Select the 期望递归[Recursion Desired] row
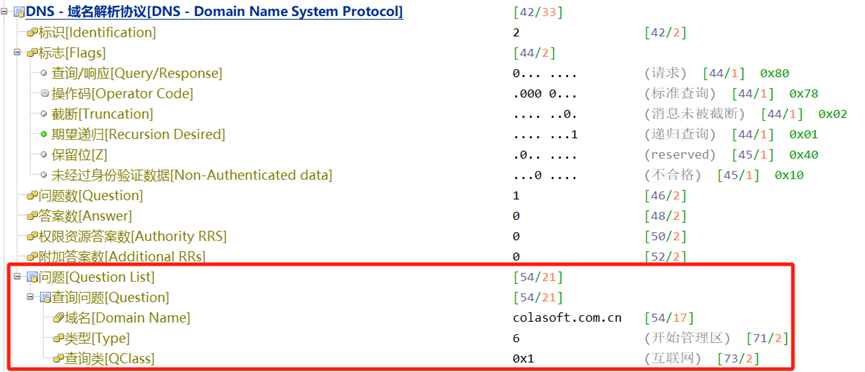Image resolution: width=865 pixels, height=372 pixels. [138, 135]
